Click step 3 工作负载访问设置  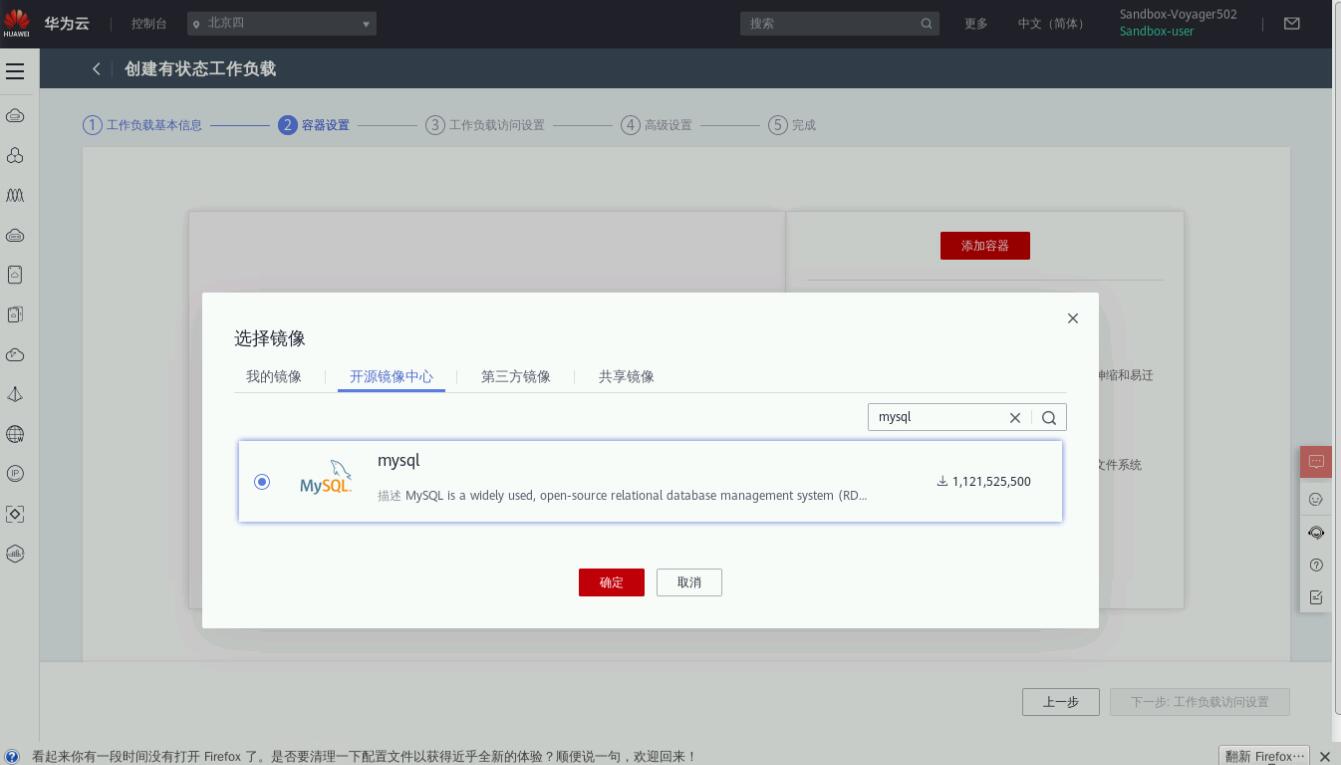485,125
